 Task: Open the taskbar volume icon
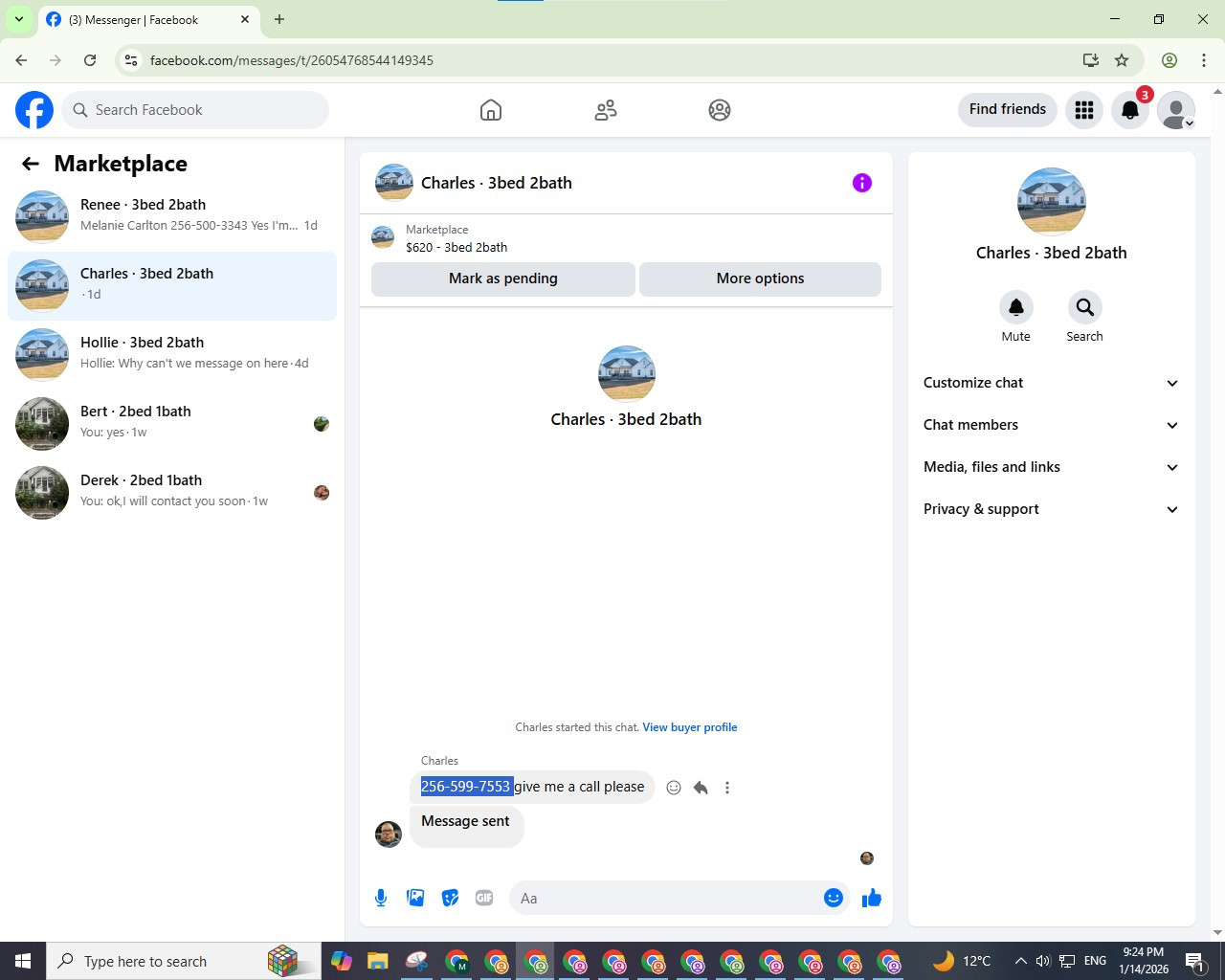(x=1043, y=961)
